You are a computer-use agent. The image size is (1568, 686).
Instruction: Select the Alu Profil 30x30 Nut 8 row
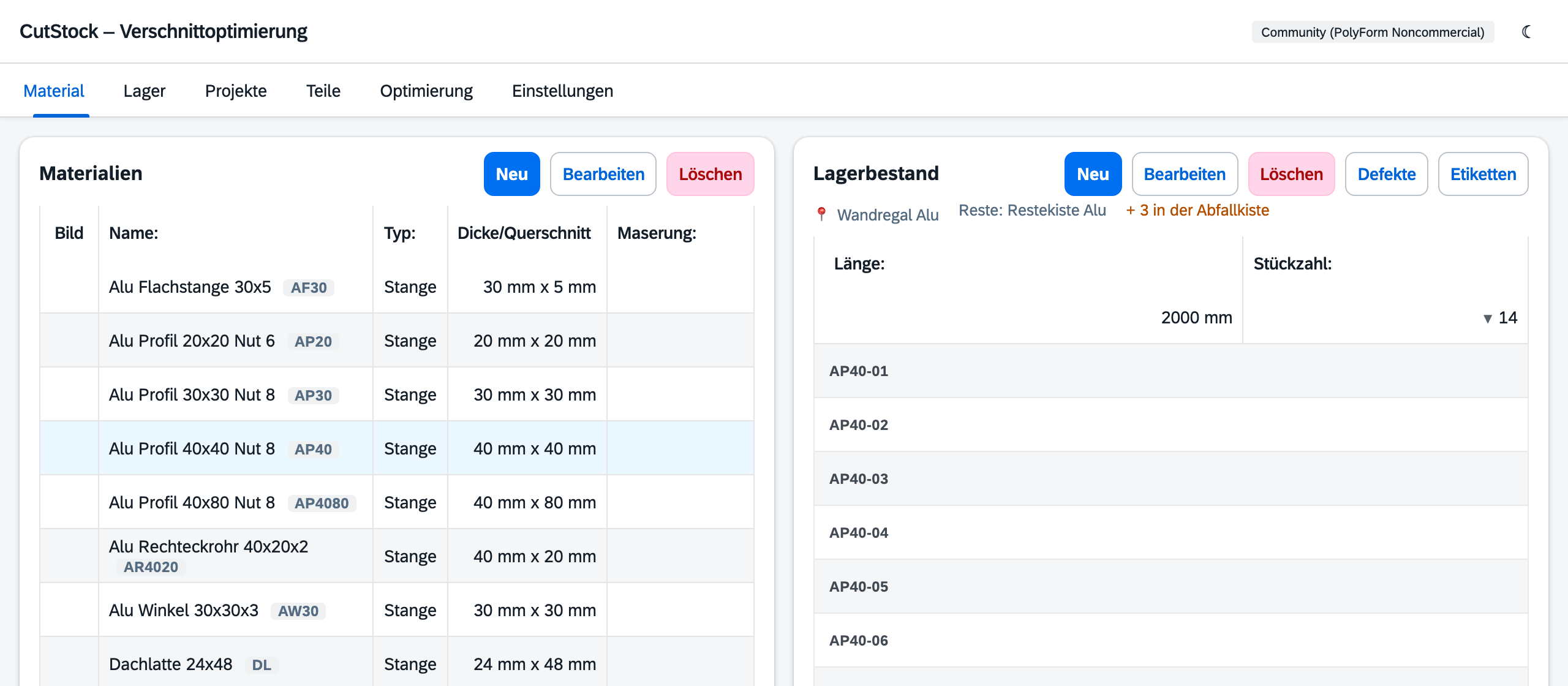click(x=397, y=394)
